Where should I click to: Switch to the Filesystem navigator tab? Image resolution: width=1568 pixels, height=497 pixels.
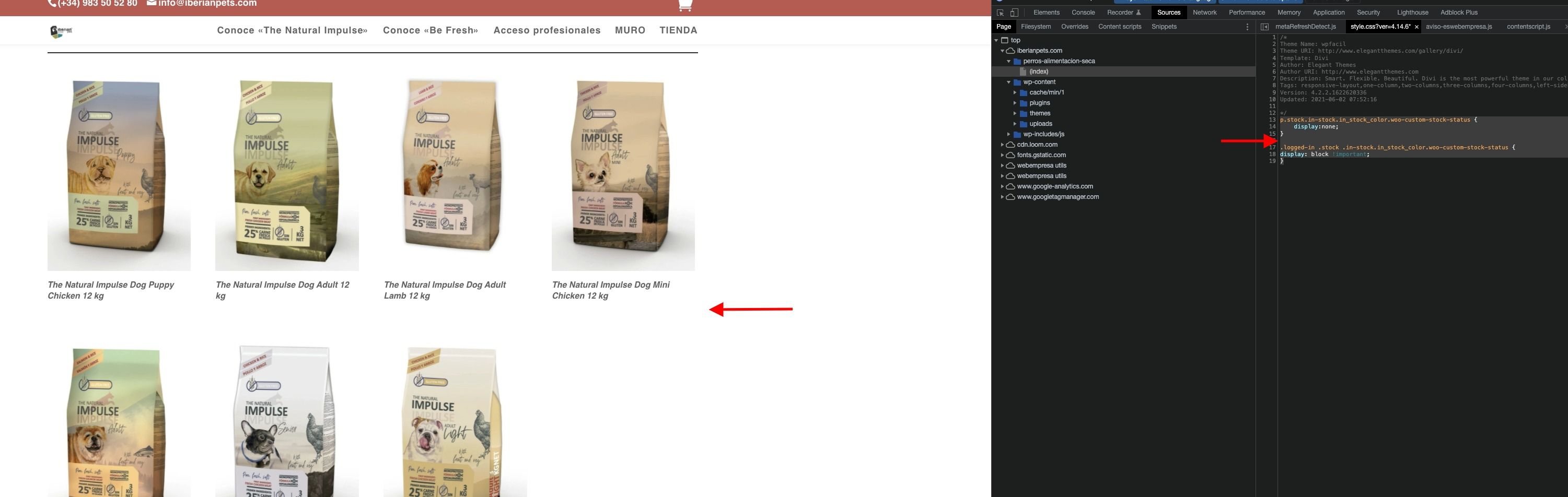(x=1036, y=27)
